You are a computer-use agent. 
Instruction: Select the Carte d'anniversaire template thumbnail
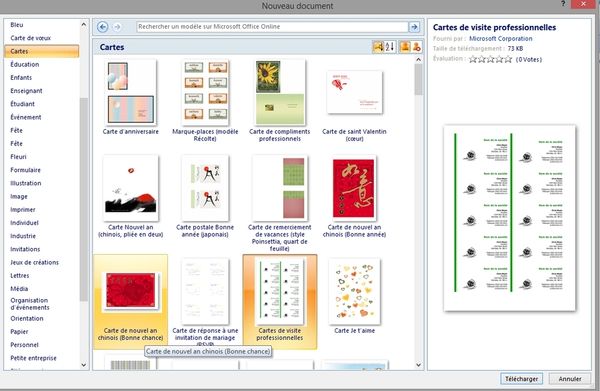[130, 93]
